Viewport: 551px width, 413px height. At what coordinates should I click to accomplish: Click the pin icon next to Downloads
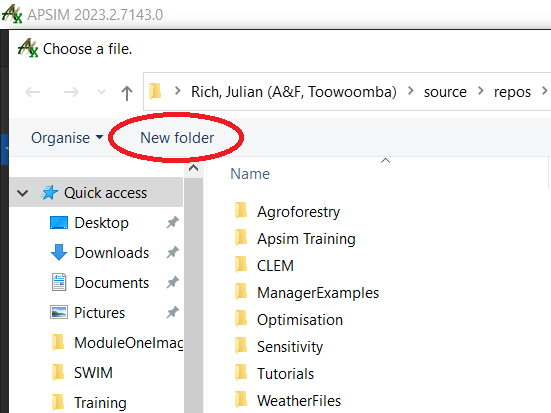pos(173,252)
